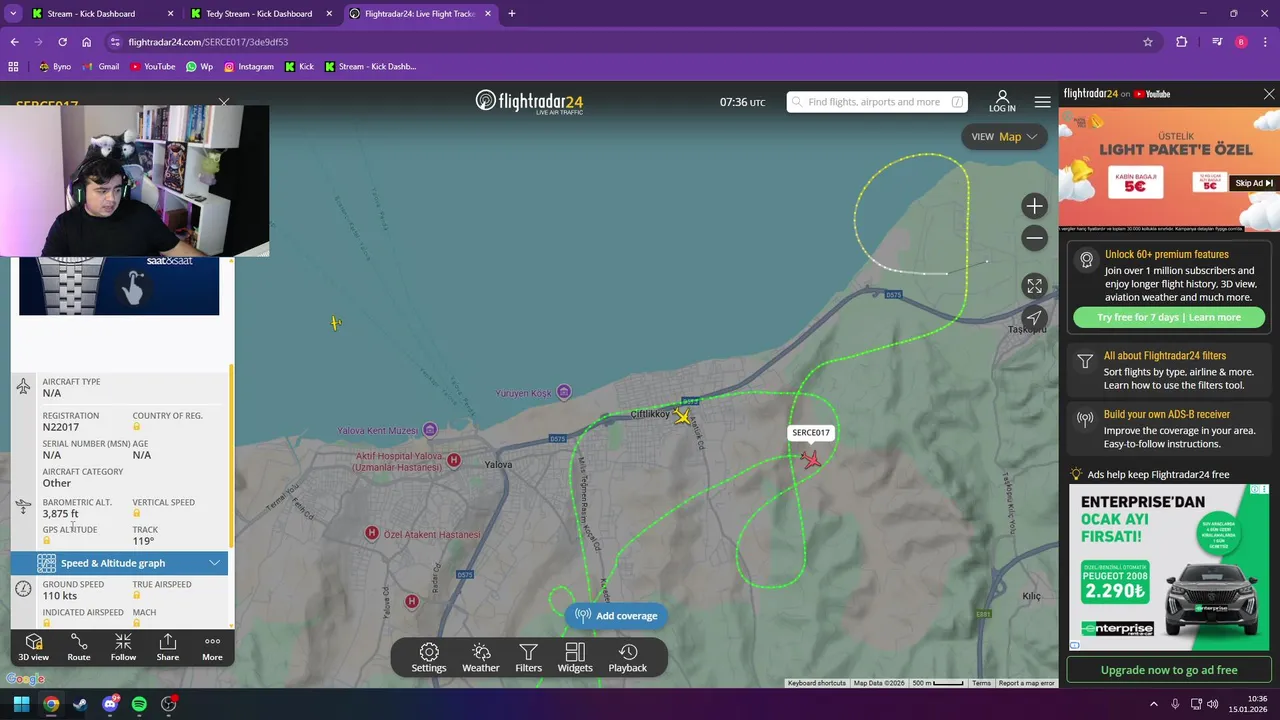Open map Terms link
This screenshot has width=1280, height=720.
(982, 683)
